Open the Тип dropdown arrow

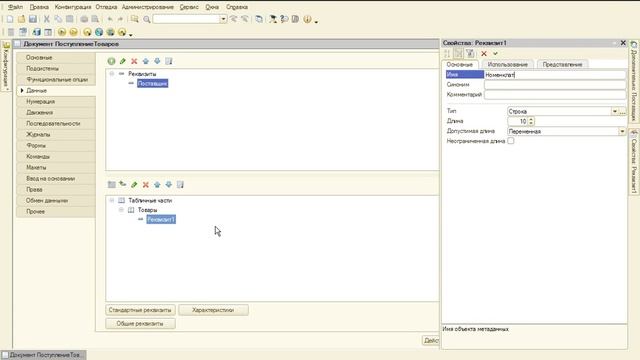(x=615, y=111)
